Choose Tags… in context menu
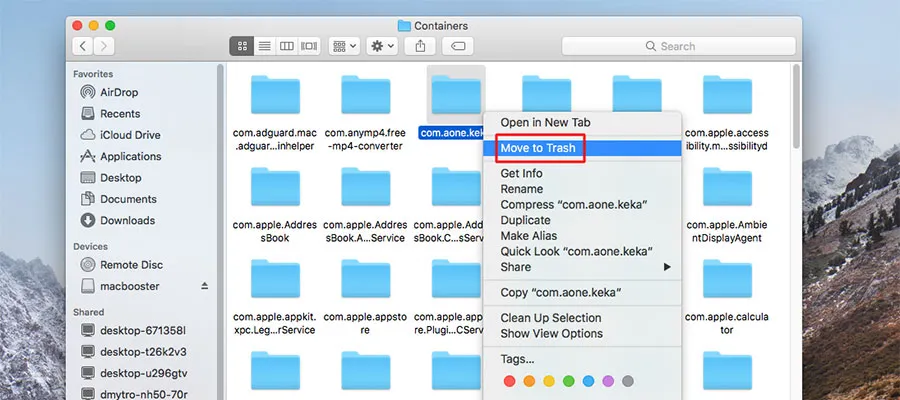The width and height of the screenshot is (900, 400). [x=582, y=359]
